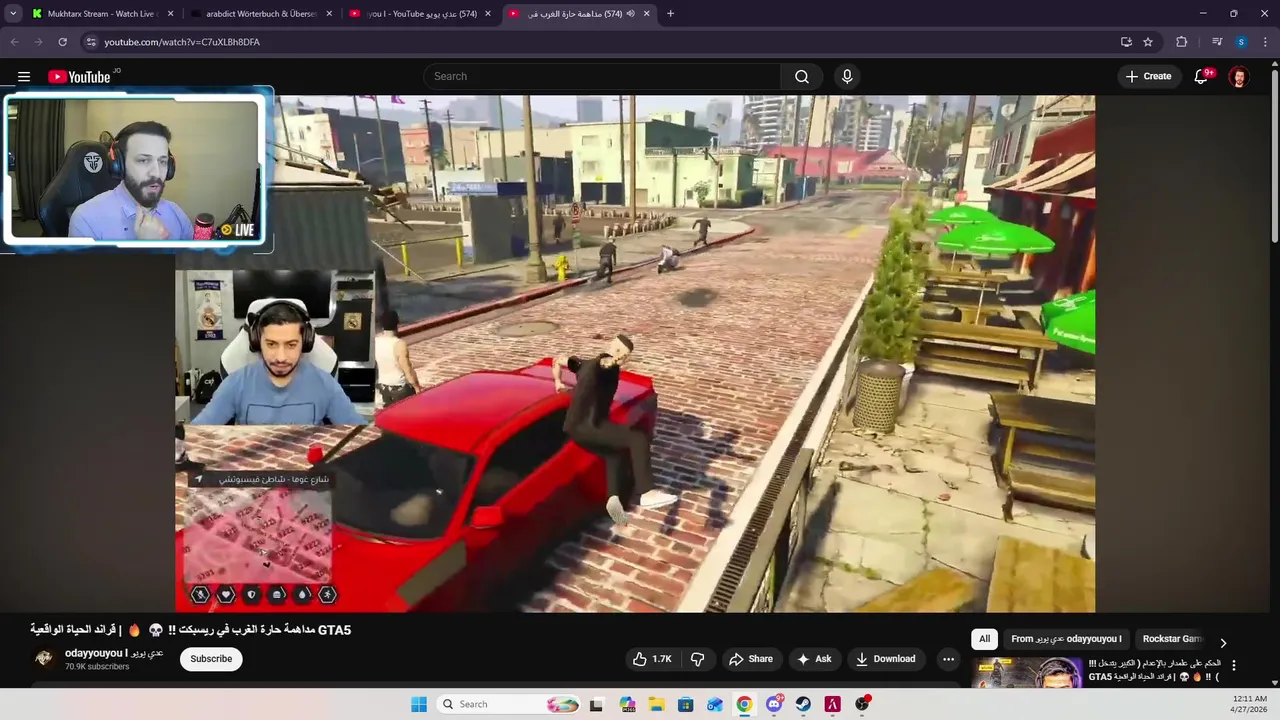Click the 70.9K subscribers text

pyautogui.click(x=97, y=667)
